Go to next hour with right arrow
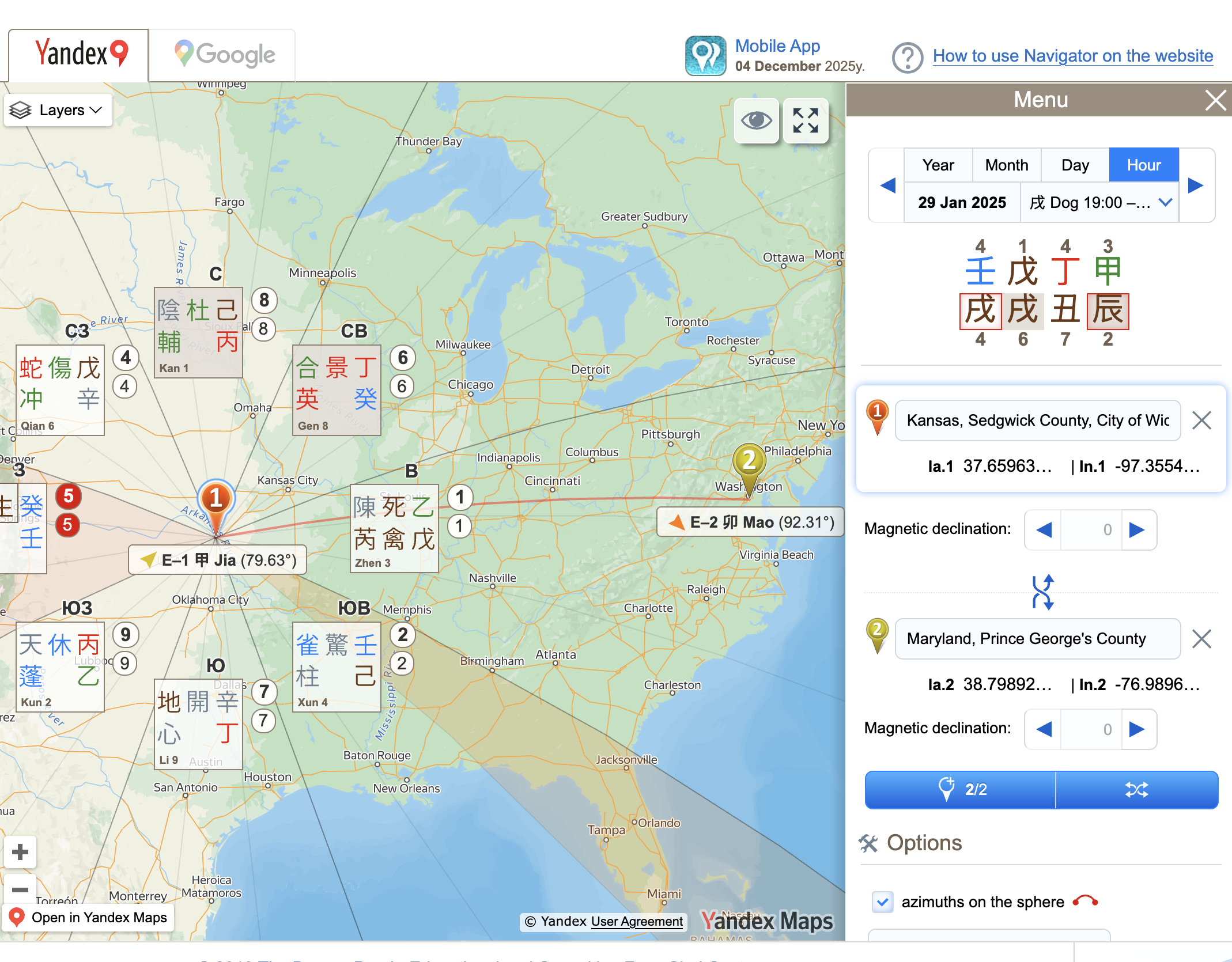1232x962 pixels. click(x=1196, y=185)
